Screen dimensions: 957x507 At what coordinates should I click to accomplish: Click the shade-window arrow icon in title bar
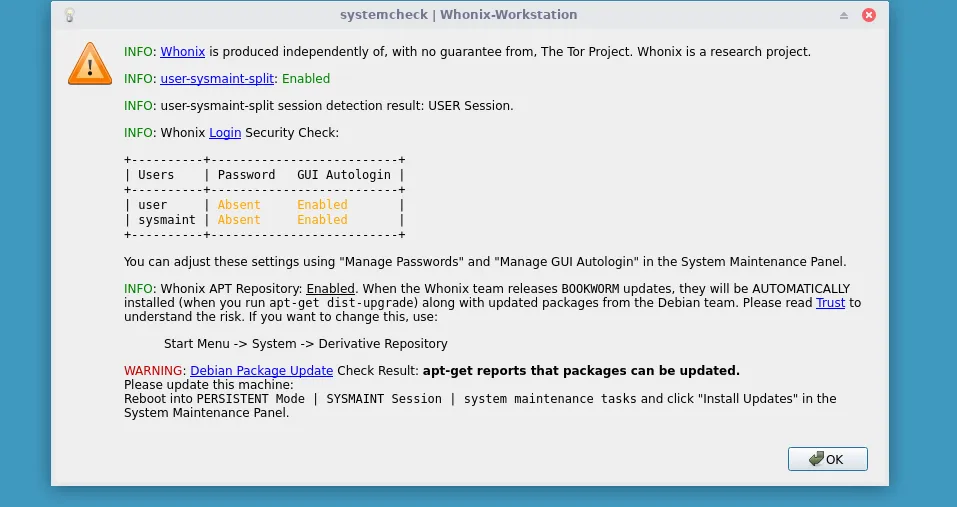pyautogui.click(x=843, y=15)
